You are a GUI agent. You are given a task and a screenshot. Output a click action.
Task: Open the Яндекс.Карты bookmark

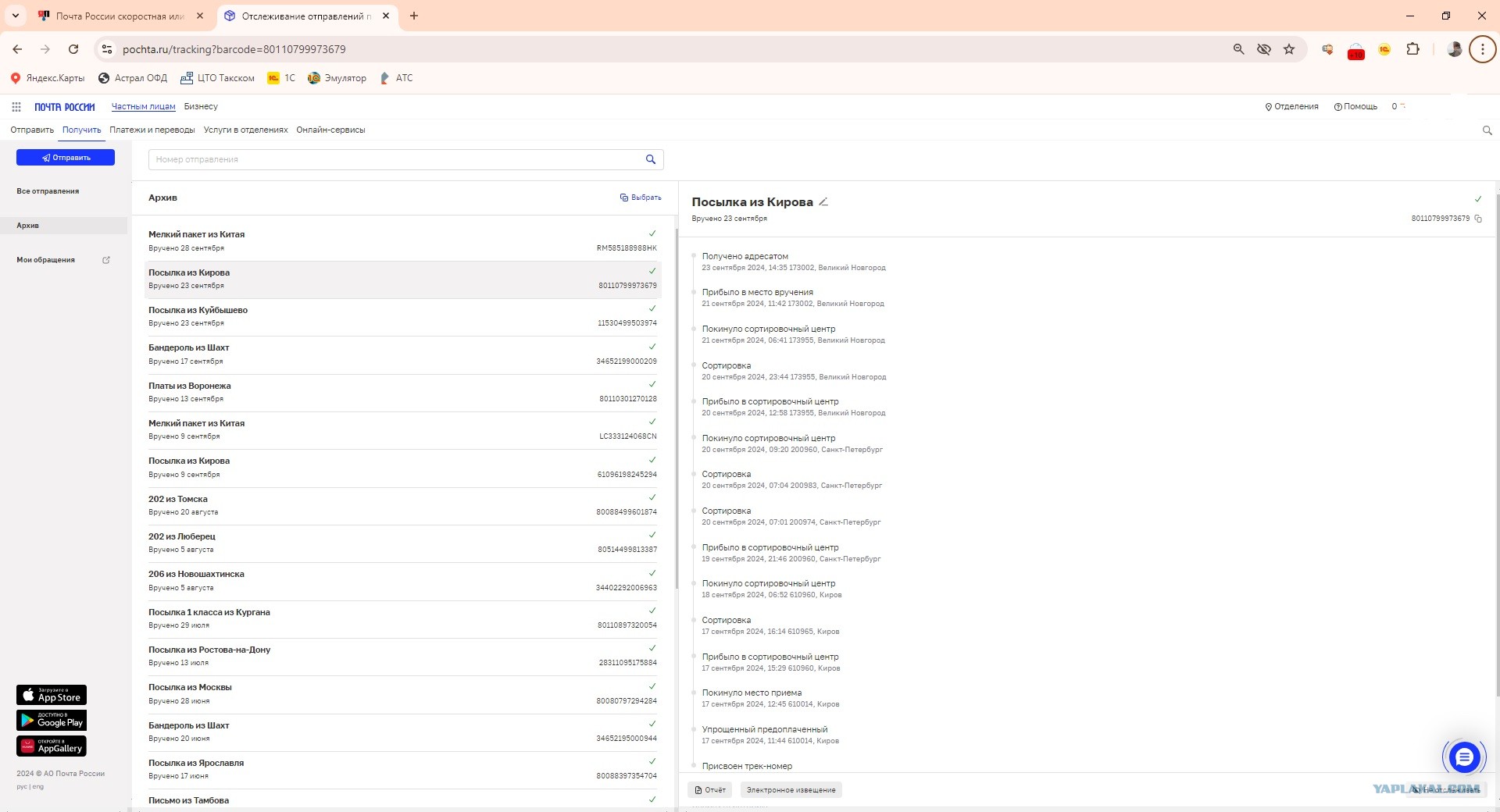coord(47,78)
